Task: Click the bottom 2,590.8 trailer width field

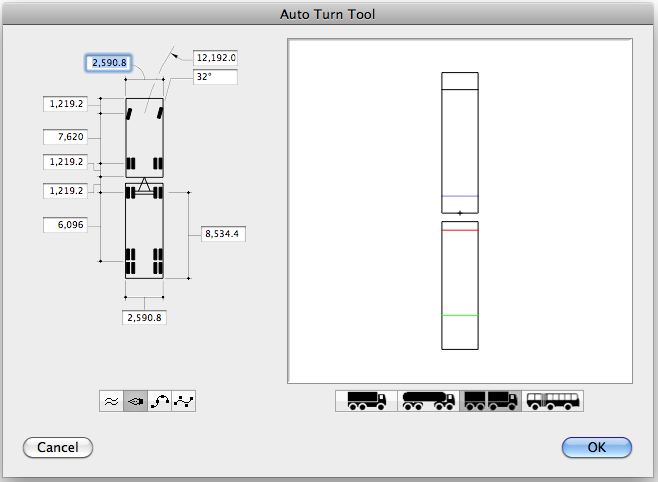Action: tap(144, 318)
